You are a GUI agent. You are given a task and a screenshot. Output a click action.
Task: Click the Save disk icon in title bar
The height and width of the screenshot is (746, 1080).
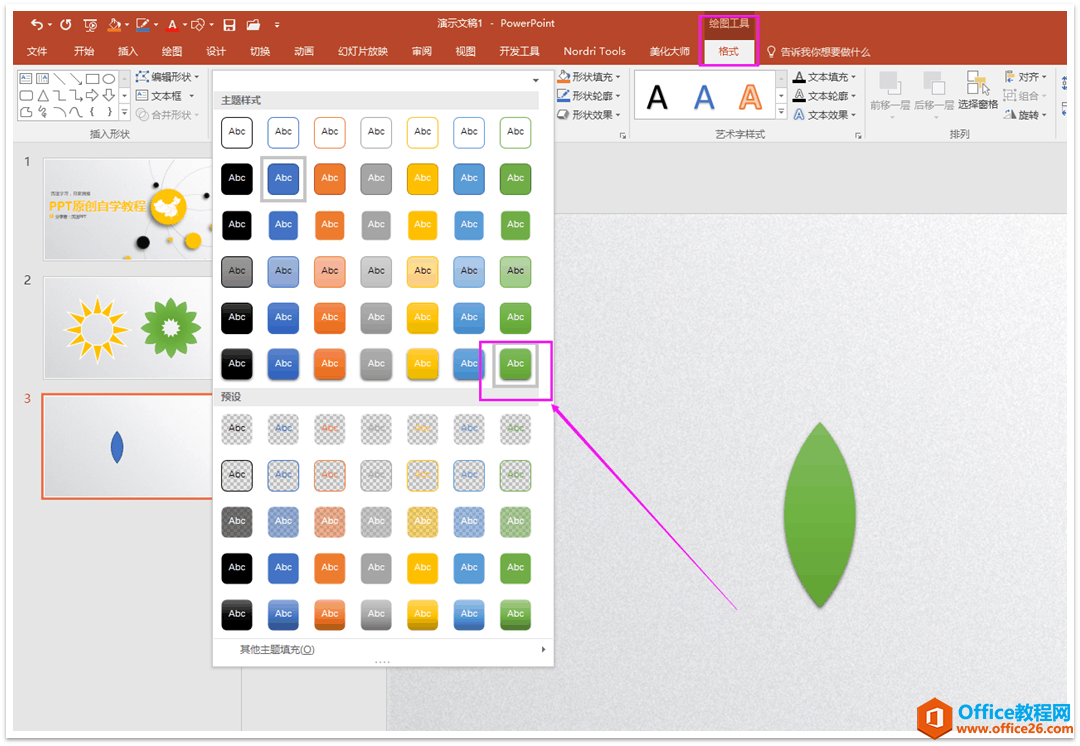[229, 25]
